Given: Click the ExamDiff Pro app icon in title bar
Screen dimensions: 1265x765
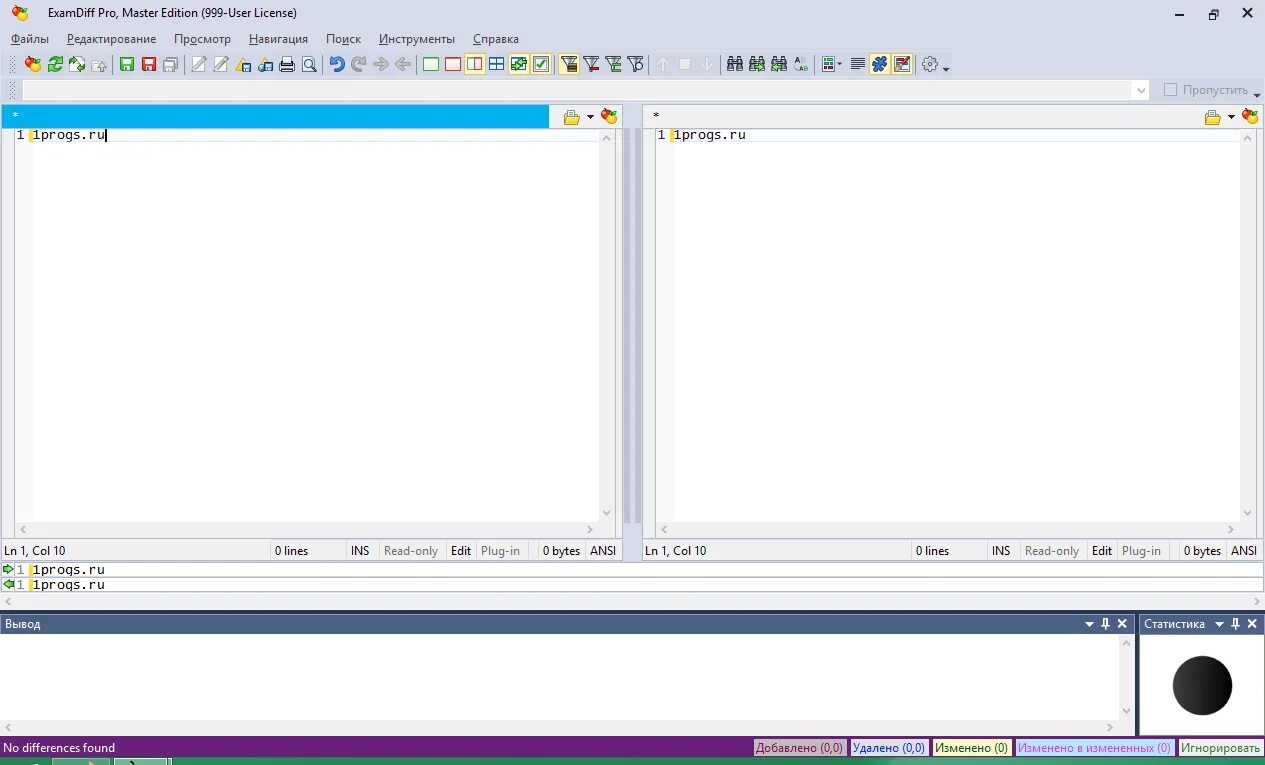Looking at the screenshot, I should (x=20, y=13).
